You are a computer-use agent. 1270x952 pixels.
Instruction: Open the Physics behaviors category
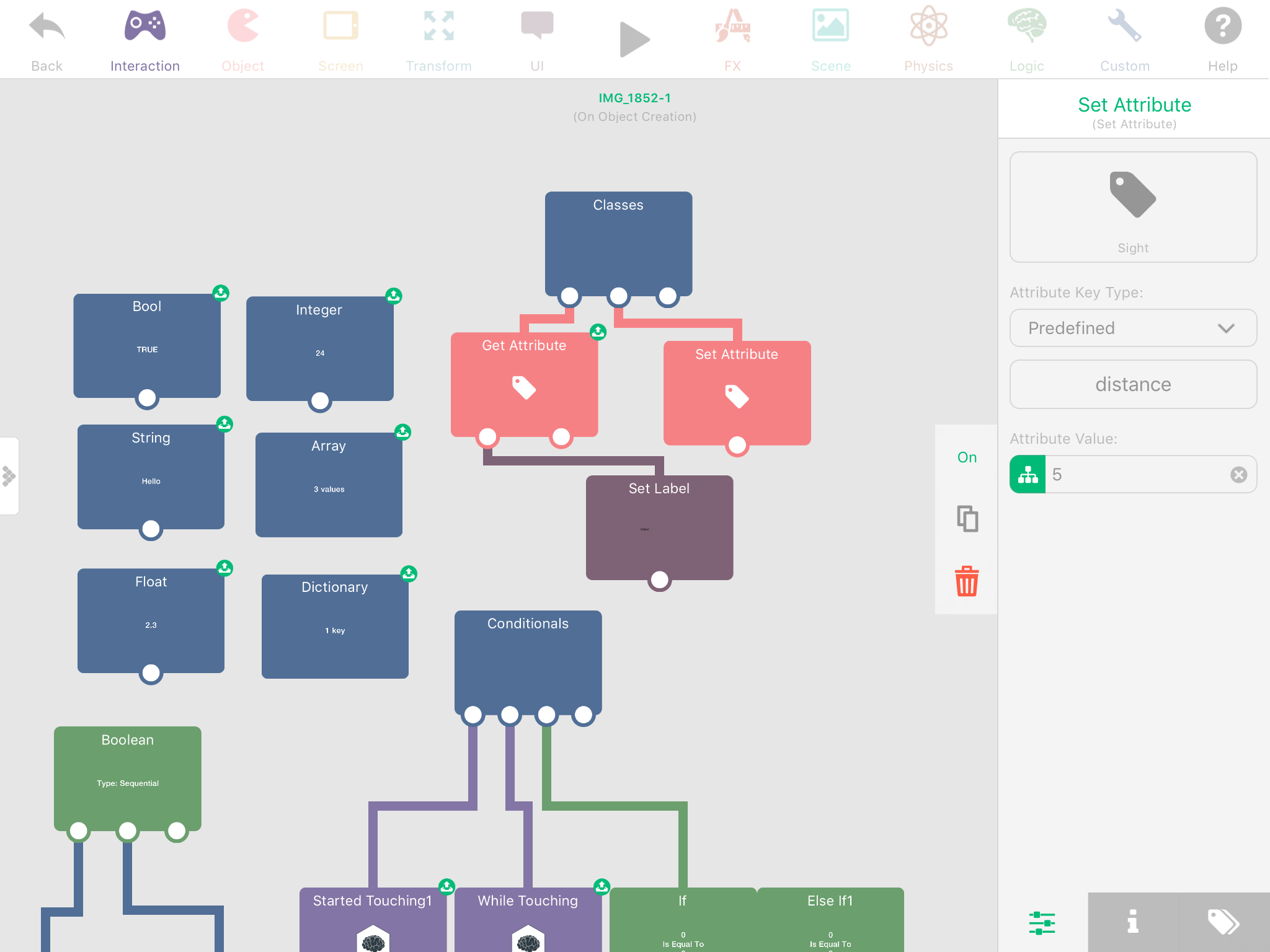[x=928, y=28]
